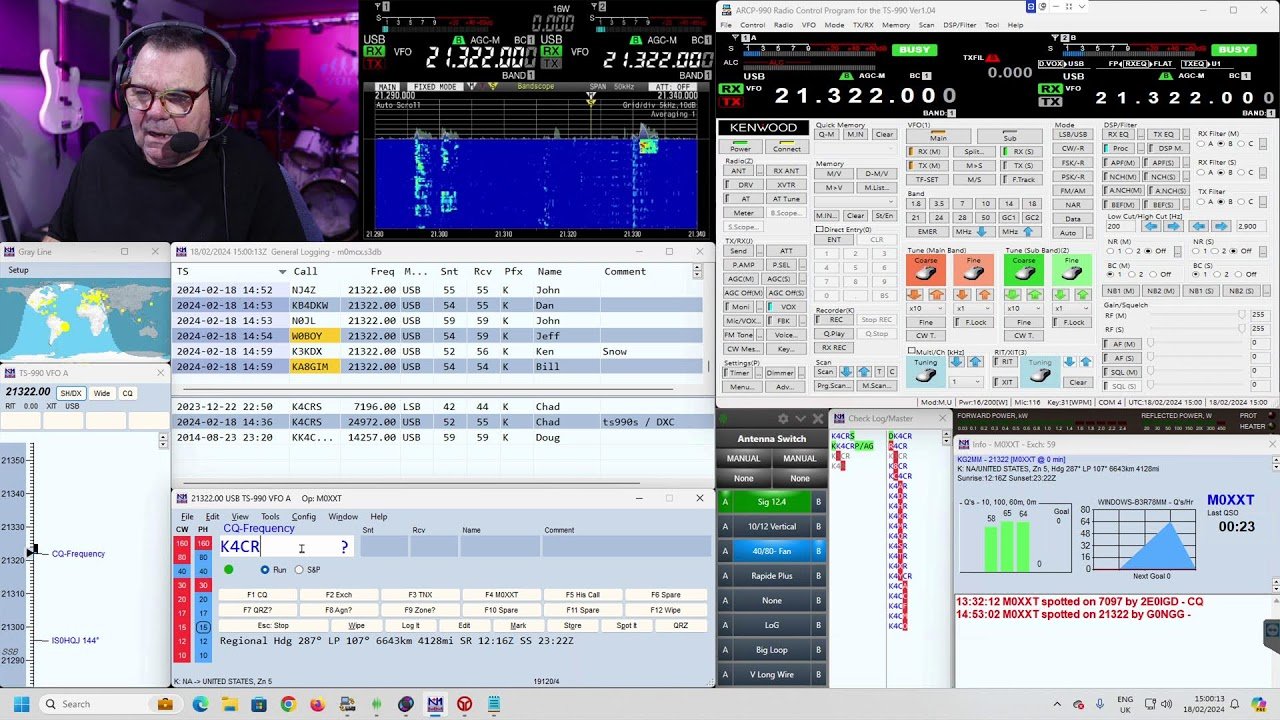Select TX Filter option C
This screenshot has height=720, width=1280.
tap(1241, 202)
